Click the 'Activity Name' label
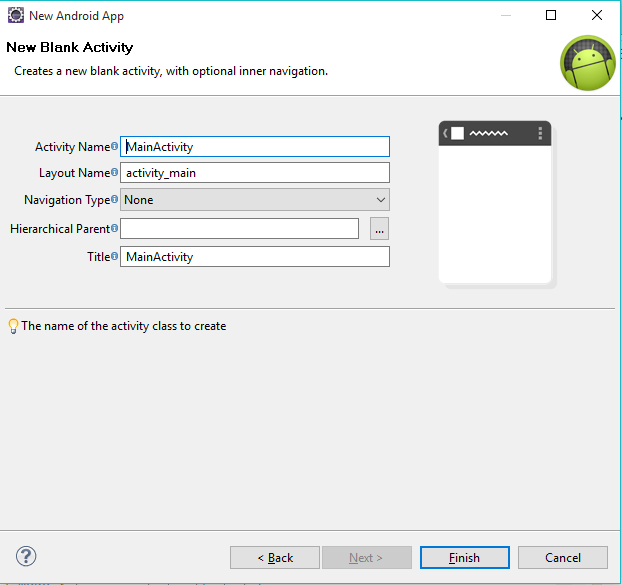Screen dimensions: 622x585 click(73, 147)
